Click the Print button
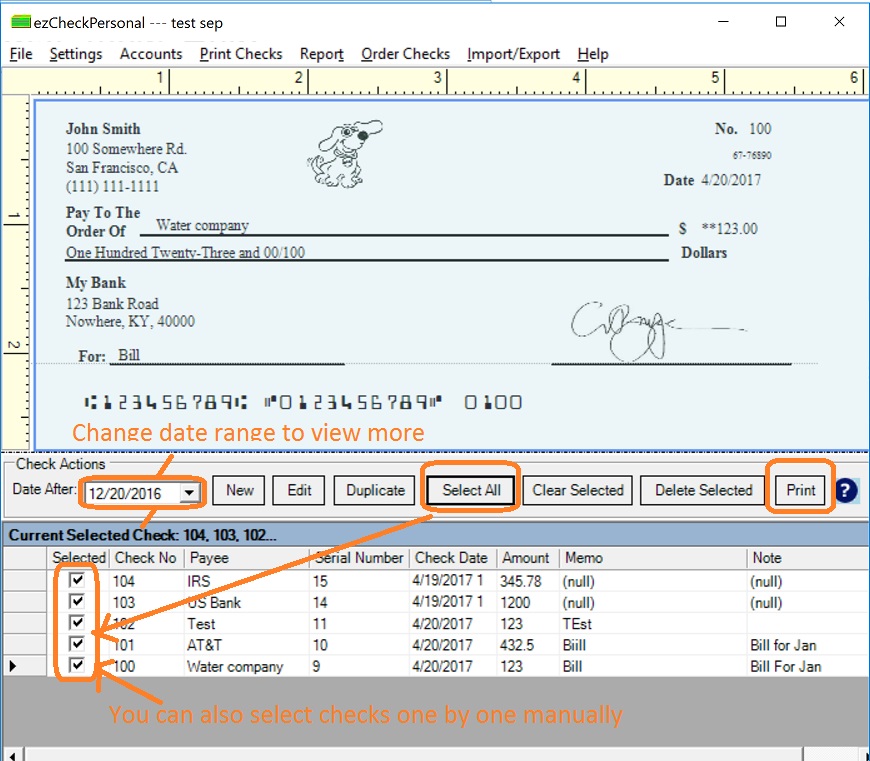The height and width of the screenshot is (761, 870). [801, 490]
